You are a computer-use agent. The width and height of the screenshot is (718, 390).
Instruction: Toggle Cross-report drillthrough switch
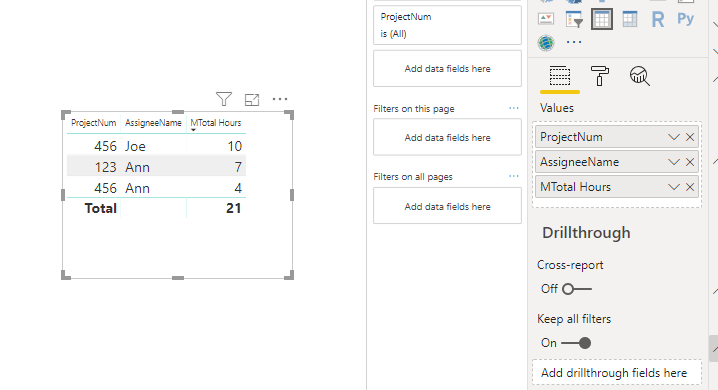[577, 289]
